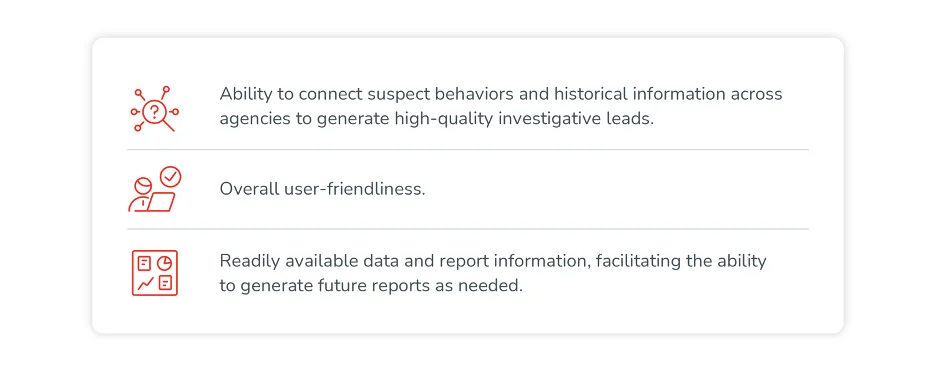Click the question mark inside the magnifier

click(x=155, y=111)
